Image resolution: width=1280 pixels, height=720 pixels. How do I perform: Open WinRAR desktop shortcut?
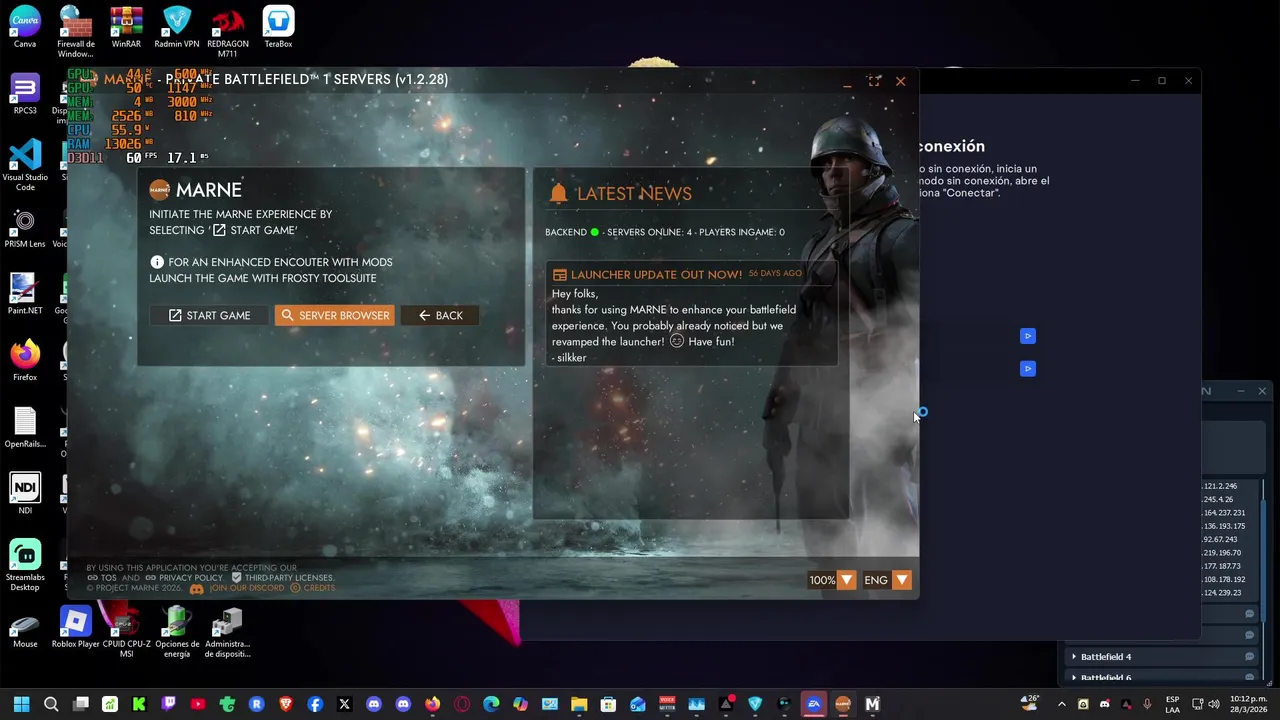click(126, 28)
